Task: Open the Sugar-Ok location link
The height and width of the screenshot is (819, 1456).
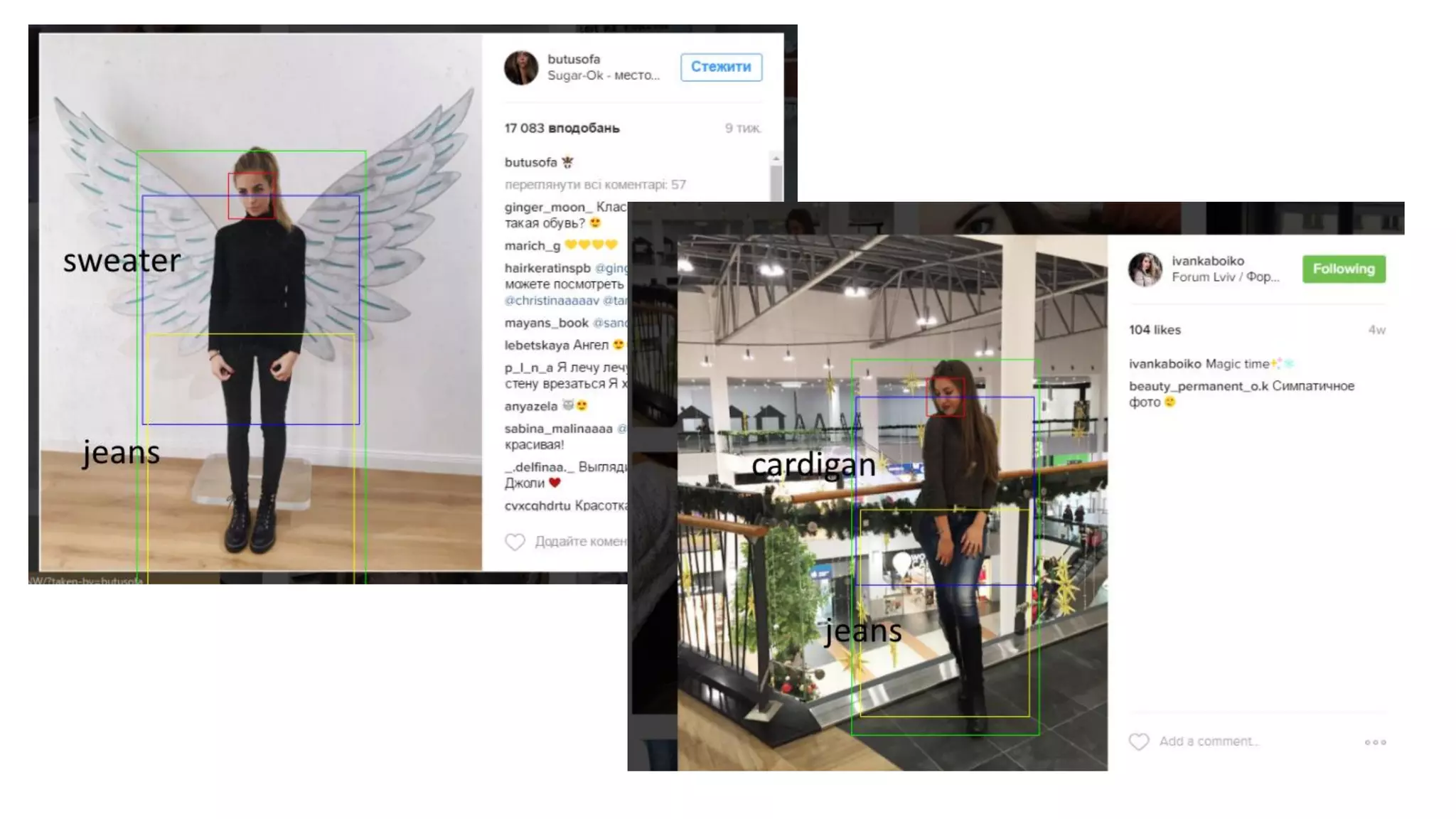Action: 603,75
